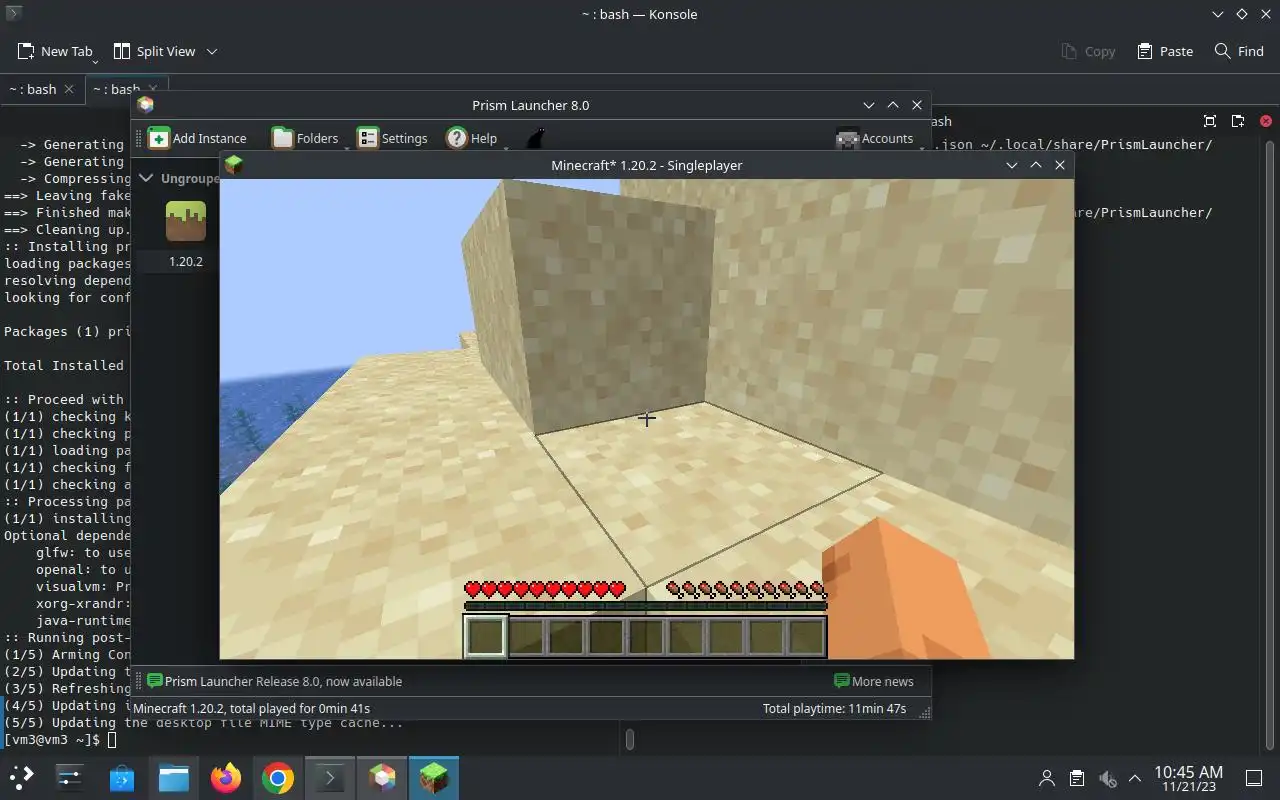Open the clipboard tray icon
The image size is (1280, 800).
tap(1076, 778)
